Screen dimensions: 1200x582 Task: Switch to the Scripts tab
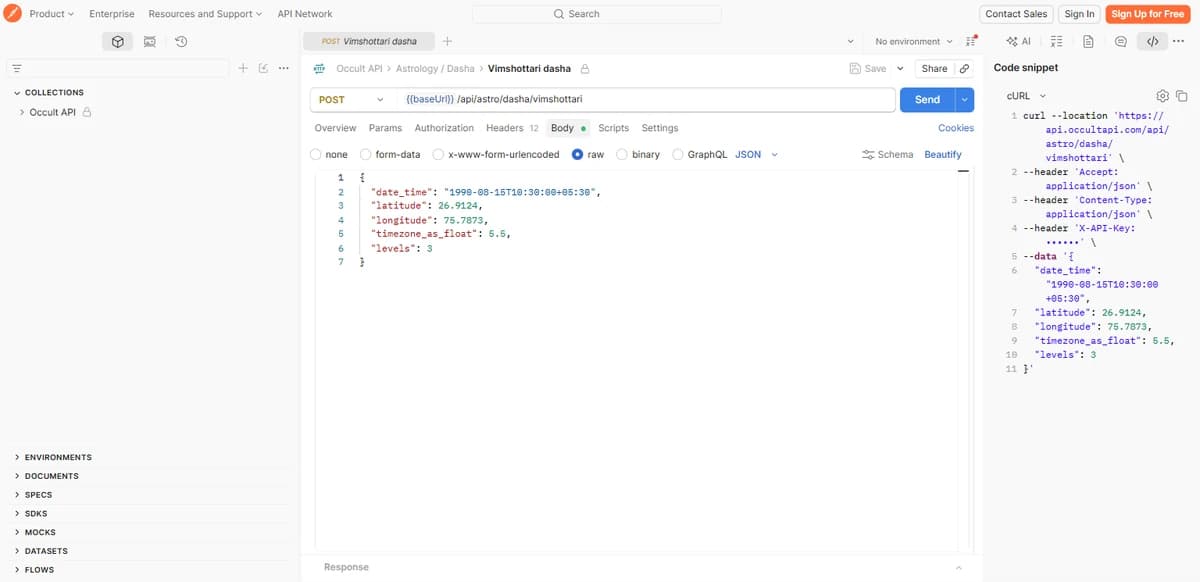coord(614,128)
